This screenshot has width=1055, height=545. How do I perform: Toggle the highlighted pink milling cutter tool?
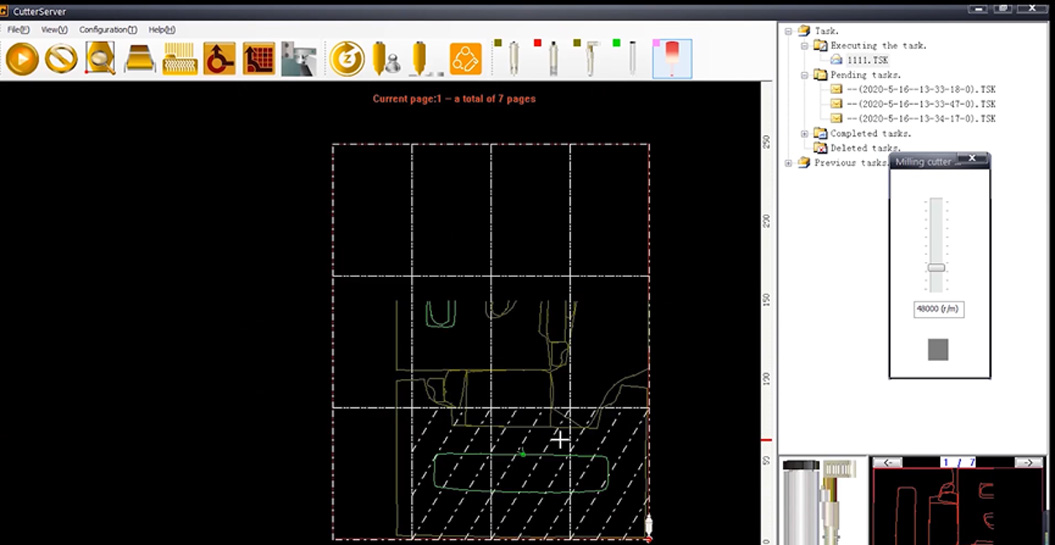[x=672, y=59]
